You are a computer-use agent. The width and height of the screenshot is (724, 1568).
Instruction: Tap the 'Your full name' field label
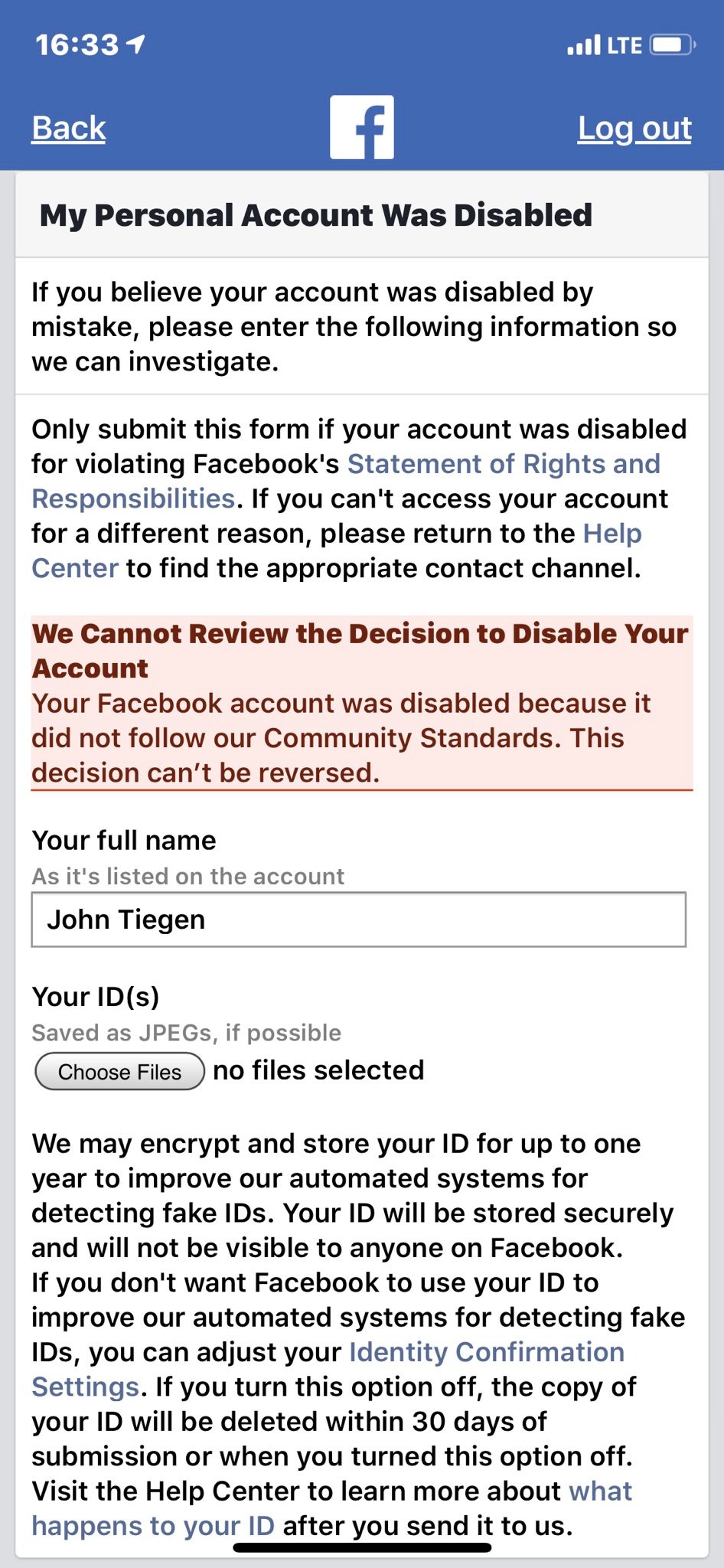tap(124, 841)
